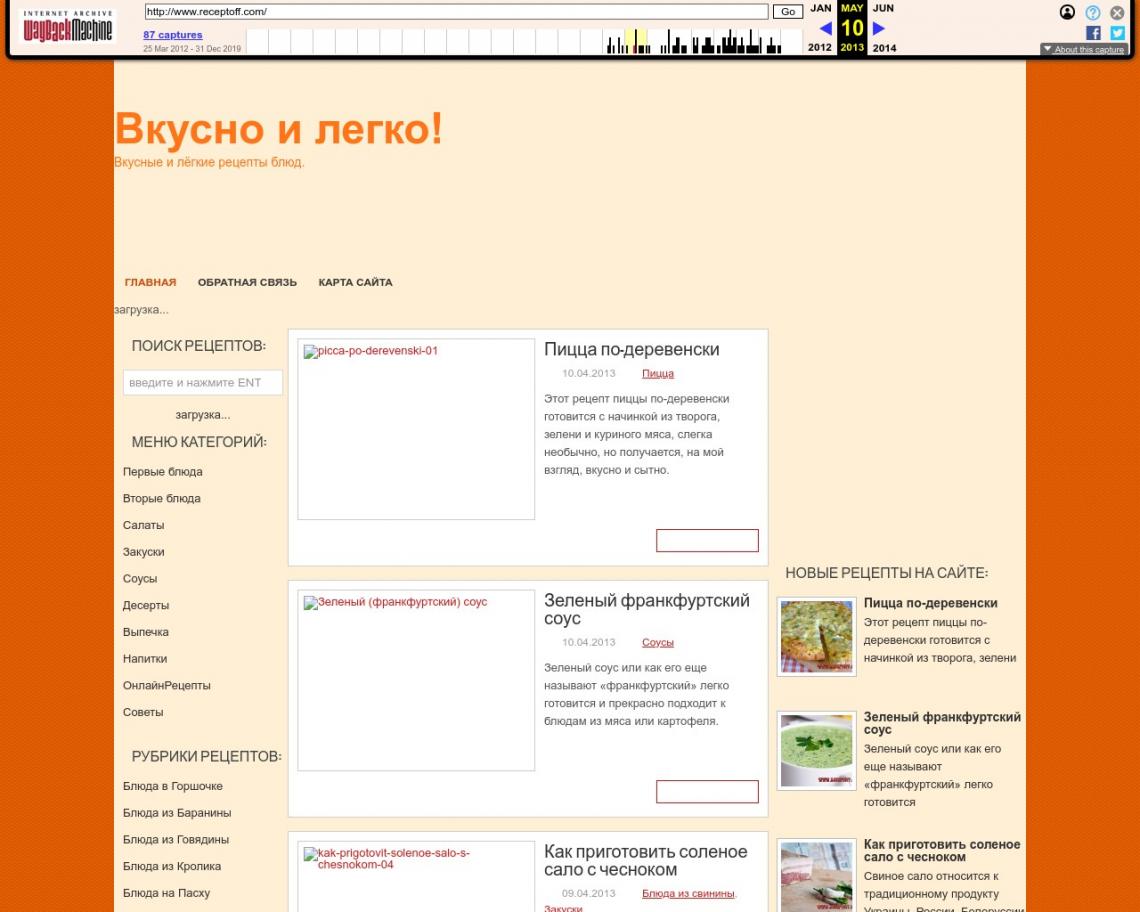Select year 2014 in timeline
This screenshot has height=912, width=1140.
(x=884, y=47)
